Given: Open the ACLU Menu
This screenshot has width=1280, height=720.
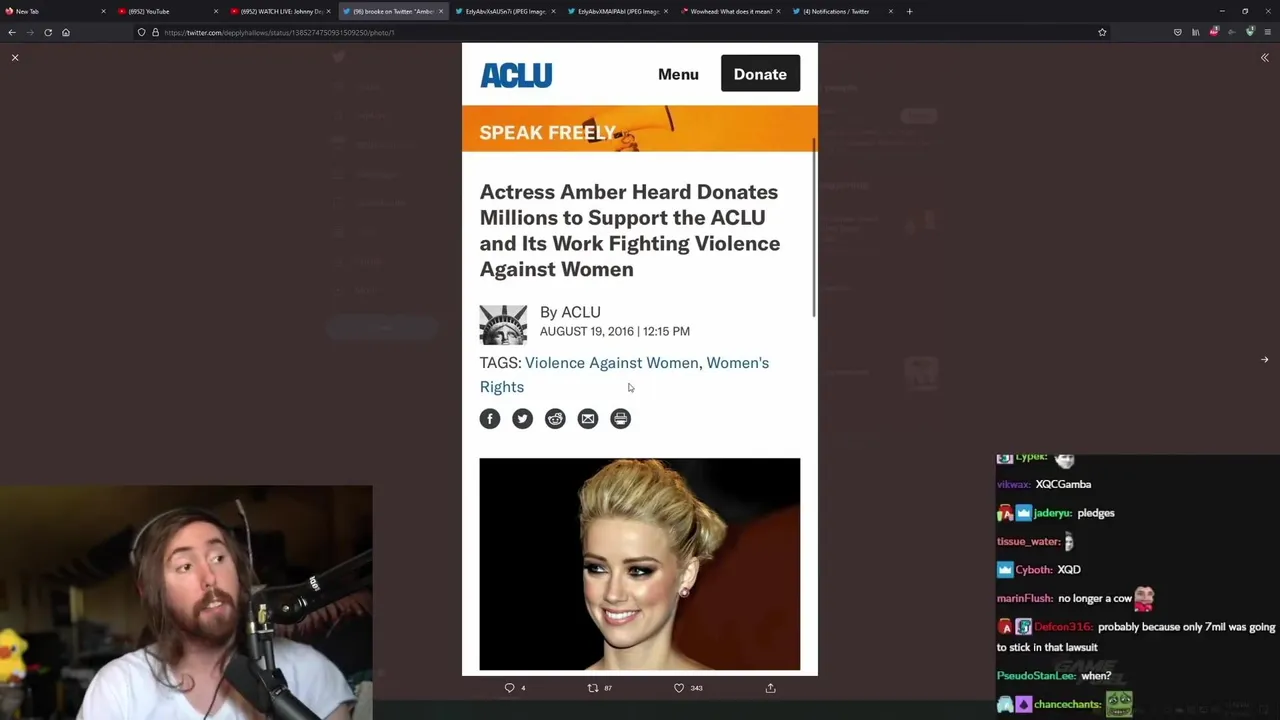Looking at the screenshot, I should 678,74.
